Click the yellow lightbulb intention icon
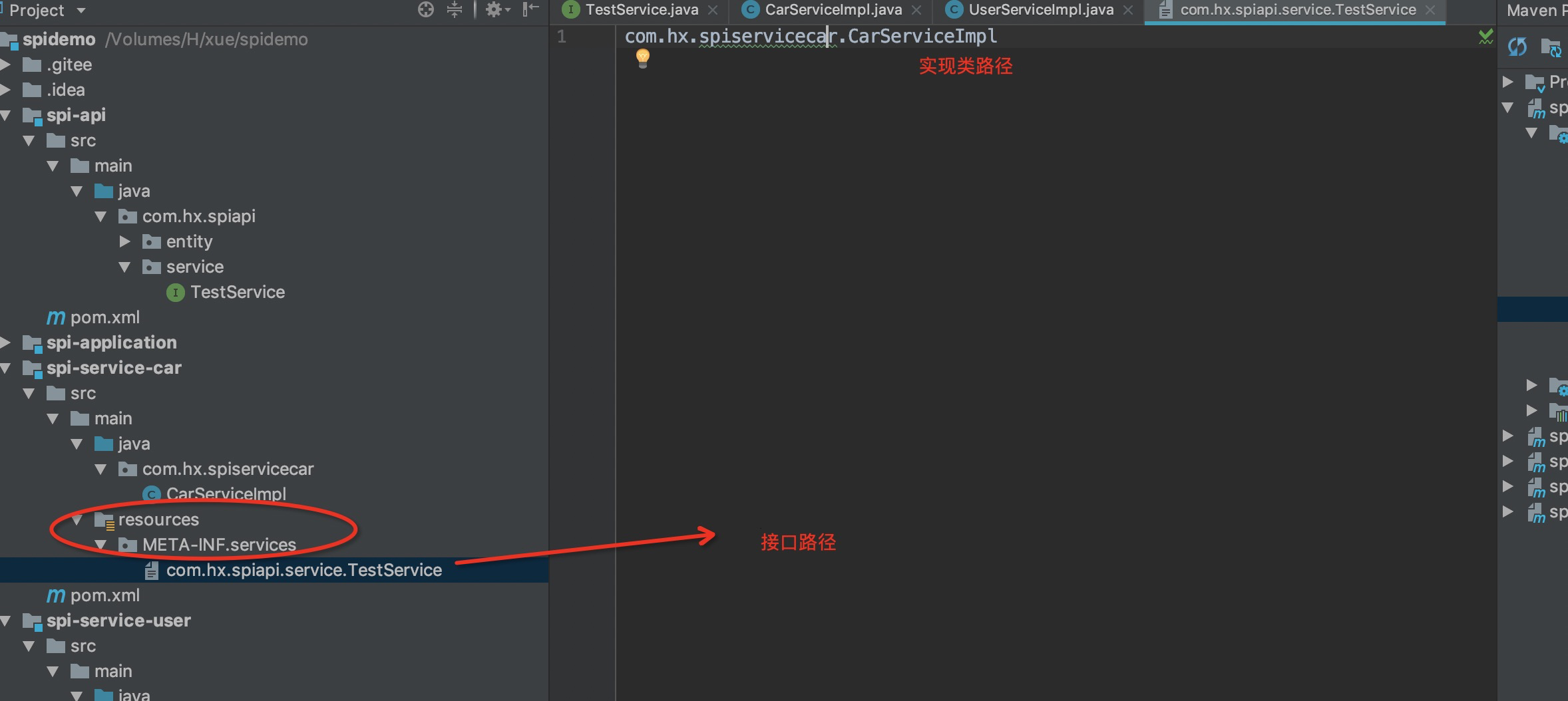Image resolution: width=1568 pixels, height=701 pixels. coord(642,59)
